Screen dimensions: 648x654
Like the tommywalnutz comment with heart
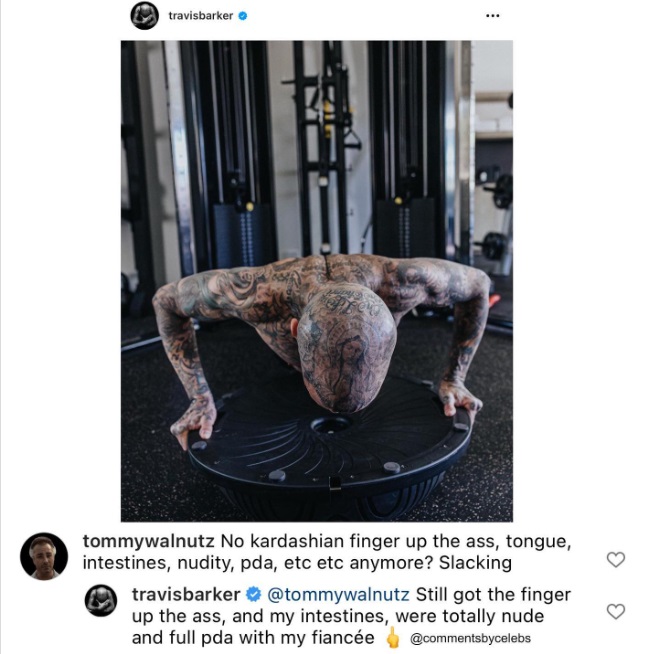pos(615,559)
